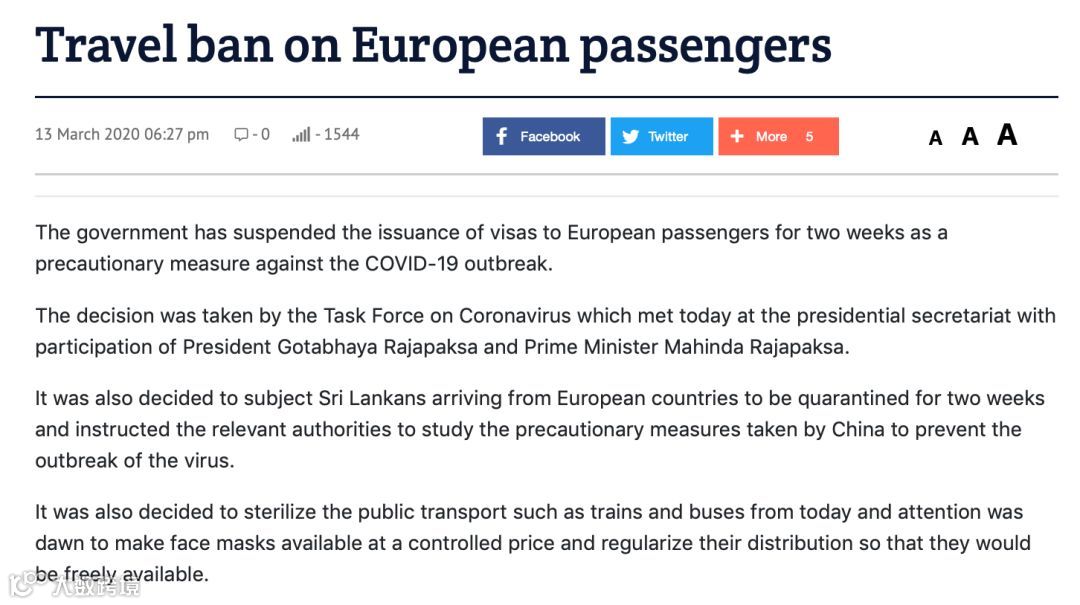Image resolution: width=1080 pixels, height=605 pixels.
Task: Click the Chinese watermark text at bottom
Action: (96, 586)
